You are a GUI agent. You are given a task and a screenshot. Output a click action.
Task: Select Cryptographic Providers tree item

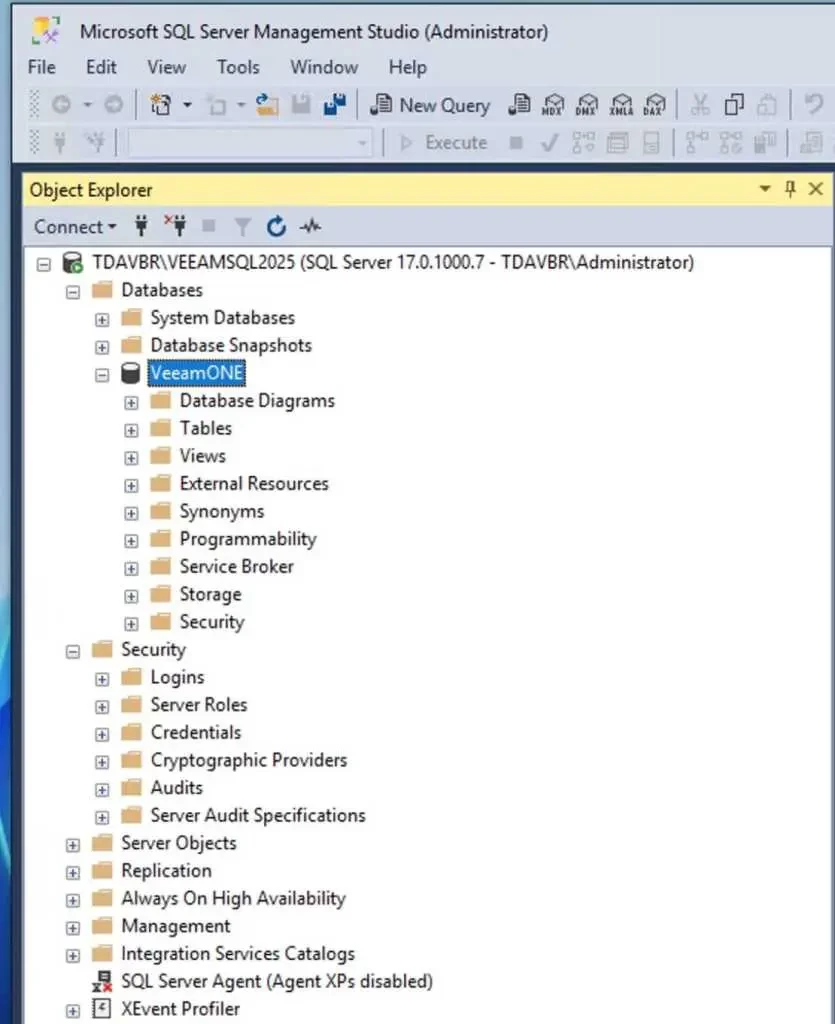point(249,760)
